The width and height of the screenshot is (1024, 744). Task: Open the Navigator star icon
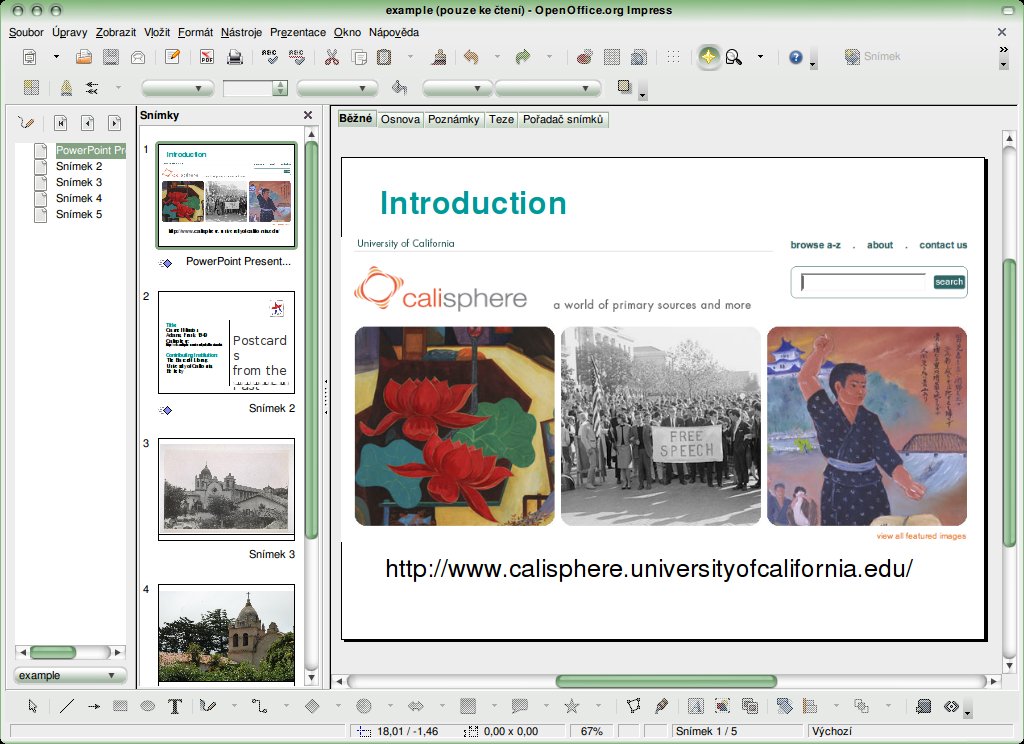(x=708, y=57)
